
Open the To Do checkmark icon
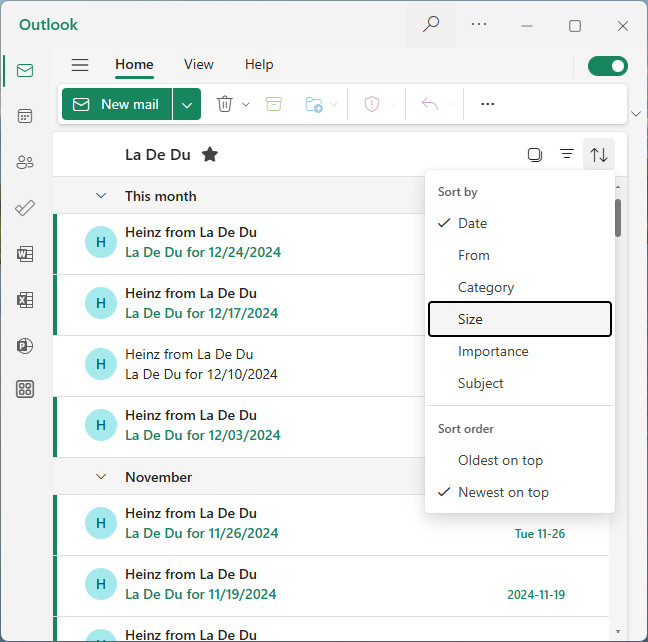pos(25,208)
